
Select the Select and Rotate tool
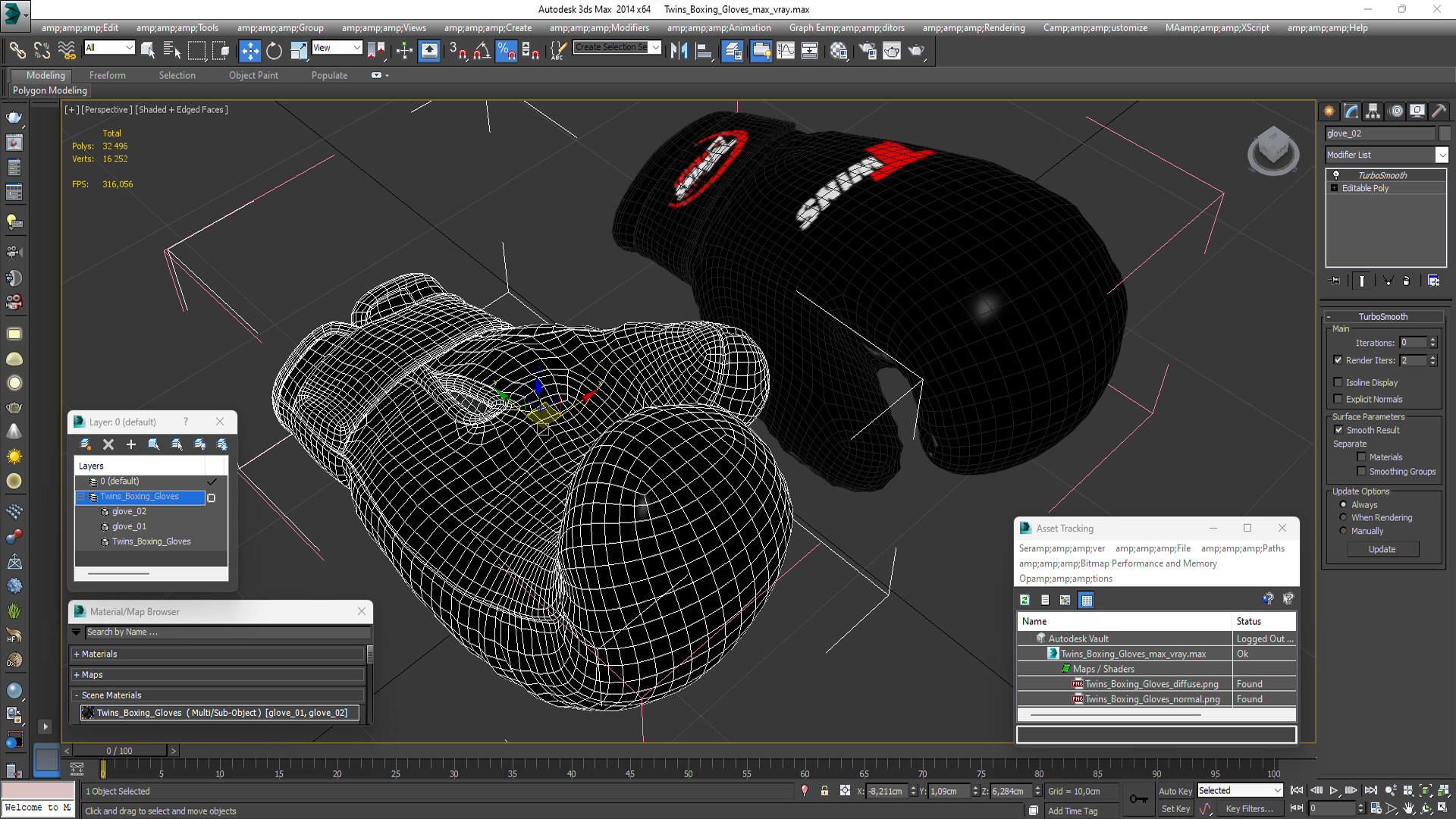click(274, 51)
